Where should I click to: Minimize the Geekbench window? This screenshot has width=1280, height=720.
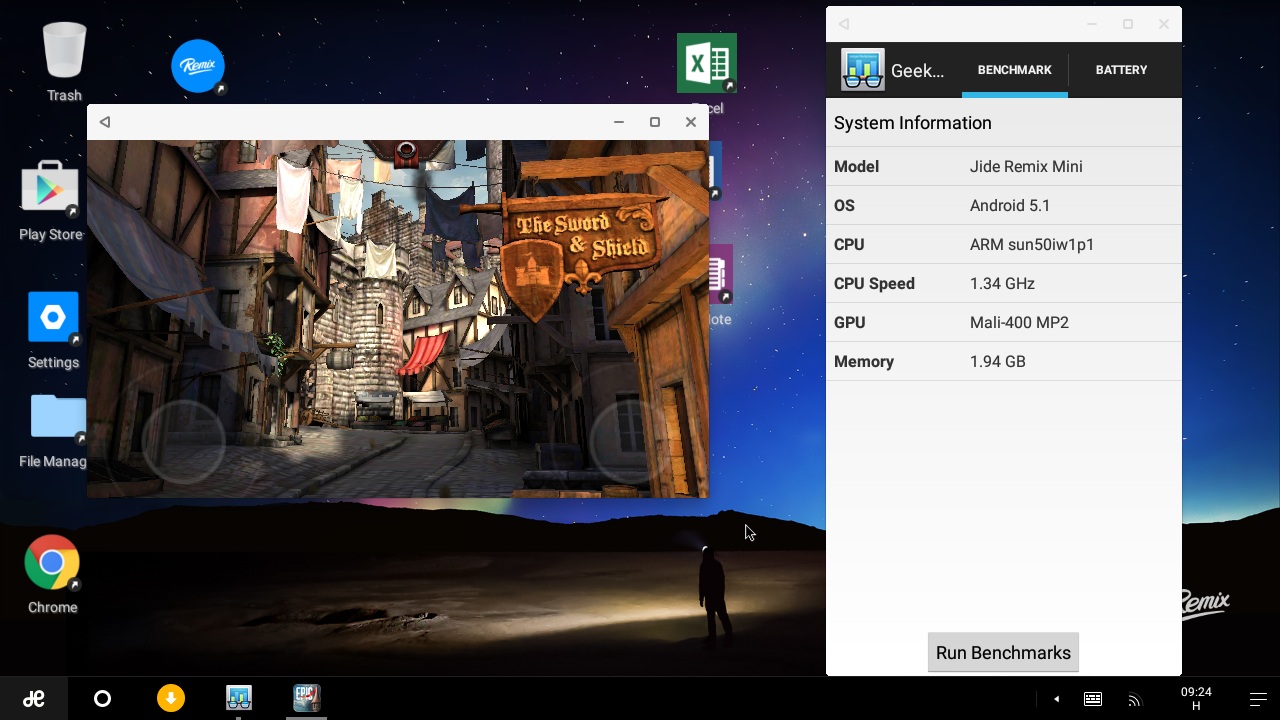click(1092, 24)
